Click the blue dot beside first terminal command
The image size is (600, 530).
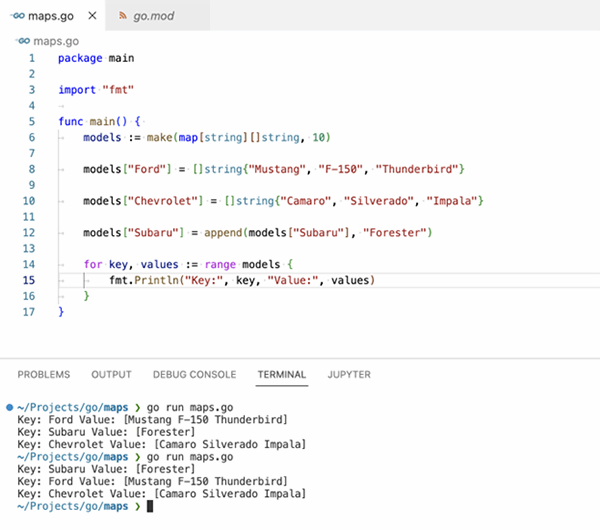coord(9,407)
